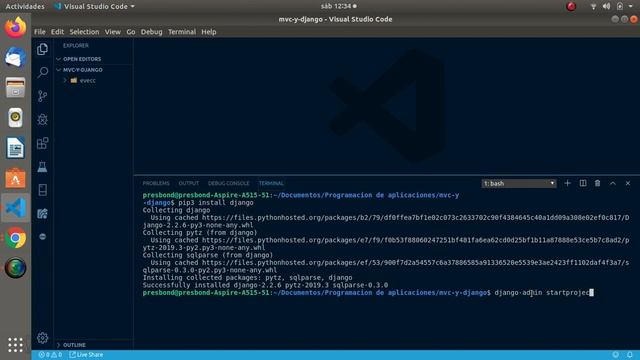The width and height of the screenshot is (640, 360).
Task: Close the terminal panel
Action: [628, 183]
